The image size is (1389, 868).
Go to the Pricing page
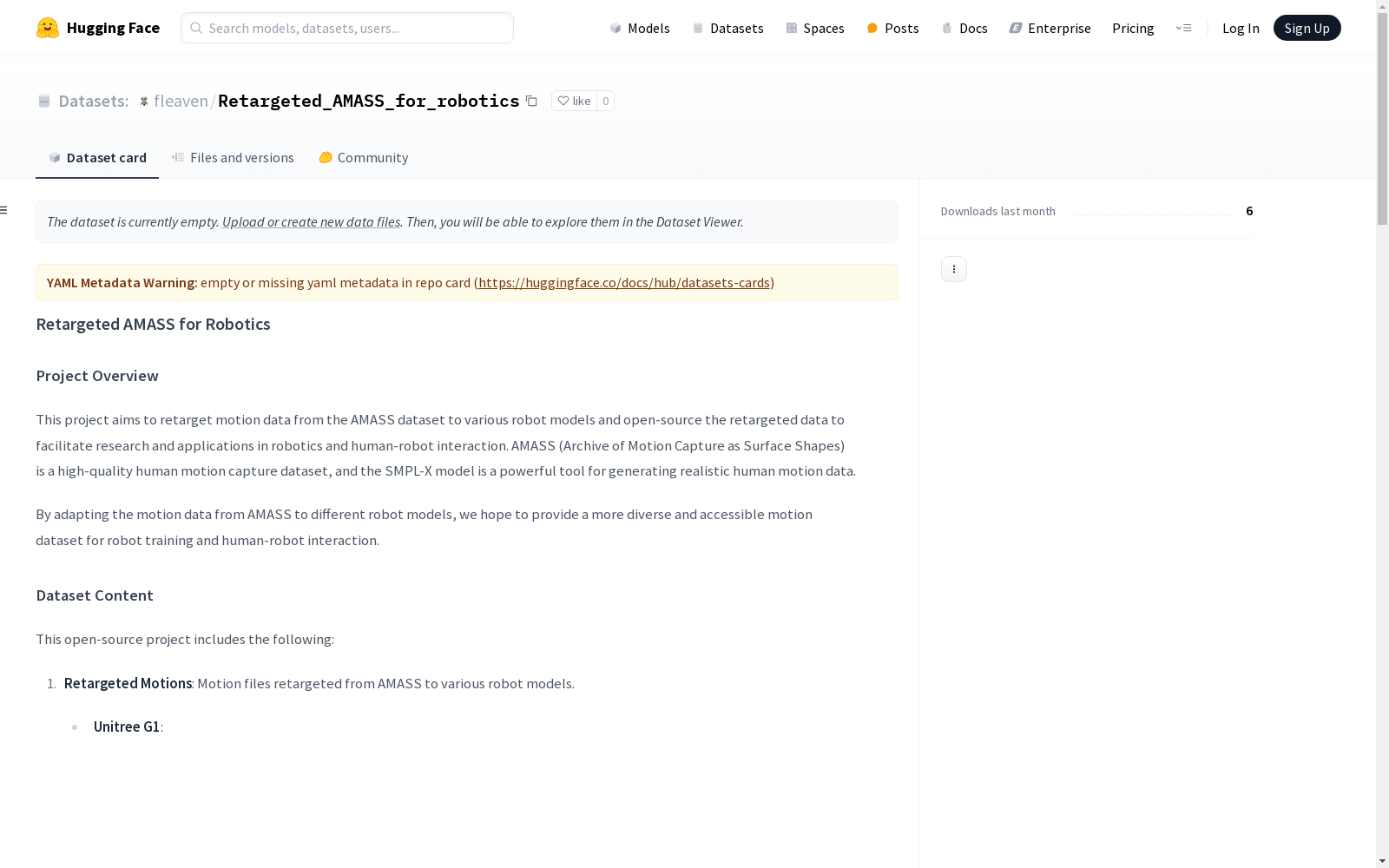tap(1133, 28)
